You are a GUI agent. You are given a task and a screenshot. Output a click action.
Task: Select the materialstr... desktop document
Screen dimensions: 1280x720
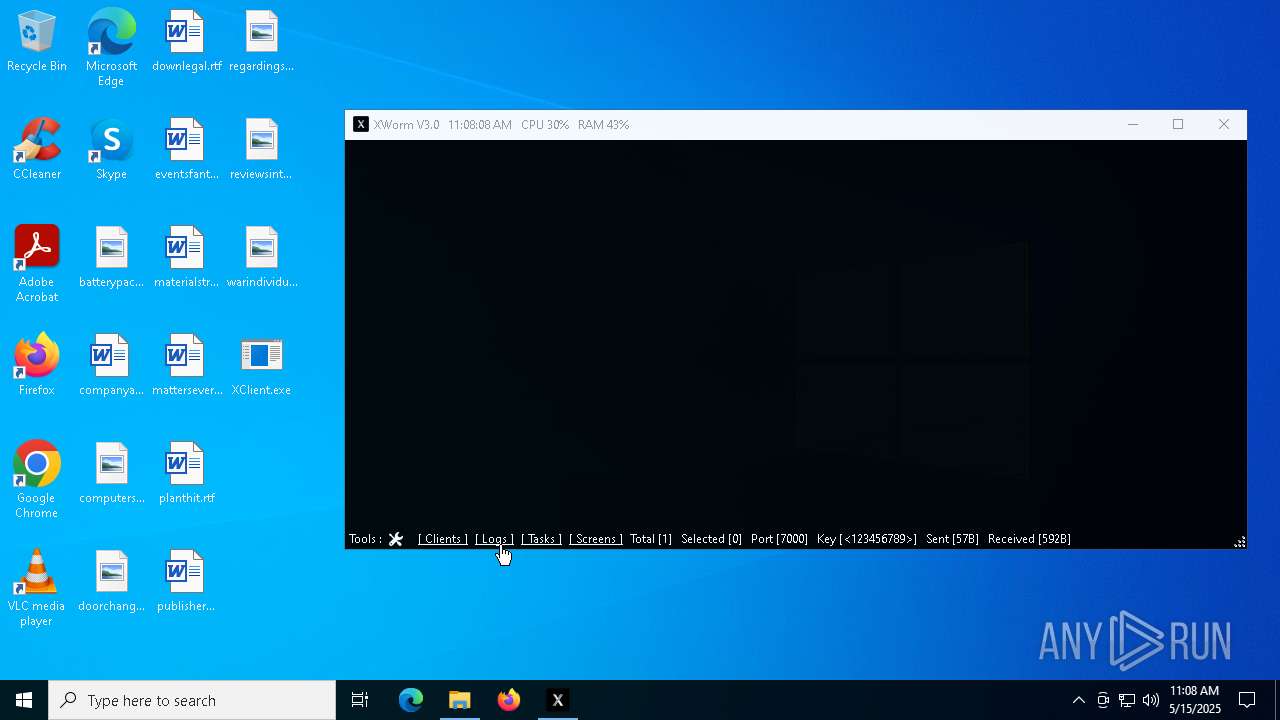[186, 258]
